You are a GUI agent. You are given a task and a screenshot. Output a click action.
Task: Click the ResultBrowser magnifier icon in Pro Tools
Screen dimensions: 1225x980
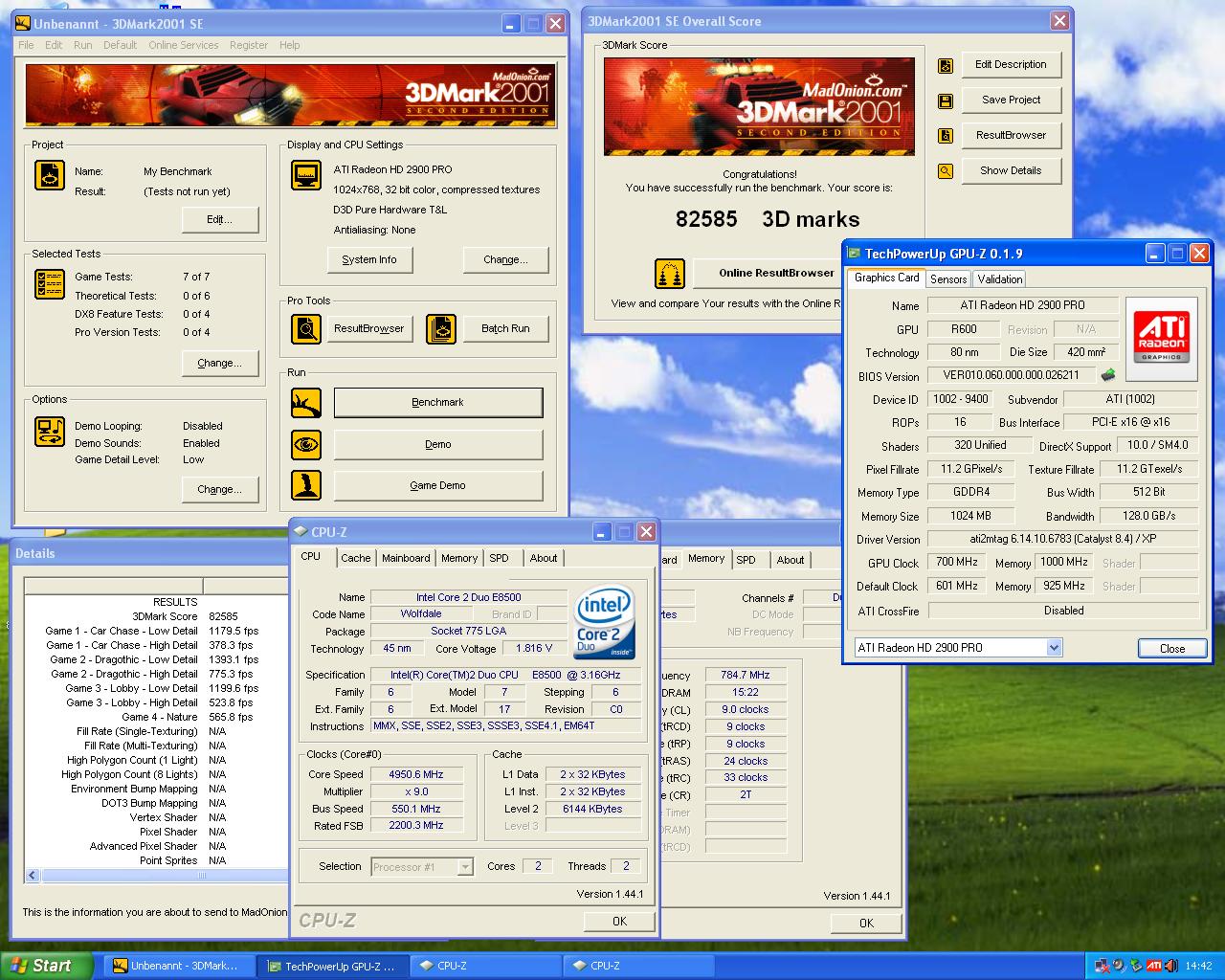pos(306,328)
